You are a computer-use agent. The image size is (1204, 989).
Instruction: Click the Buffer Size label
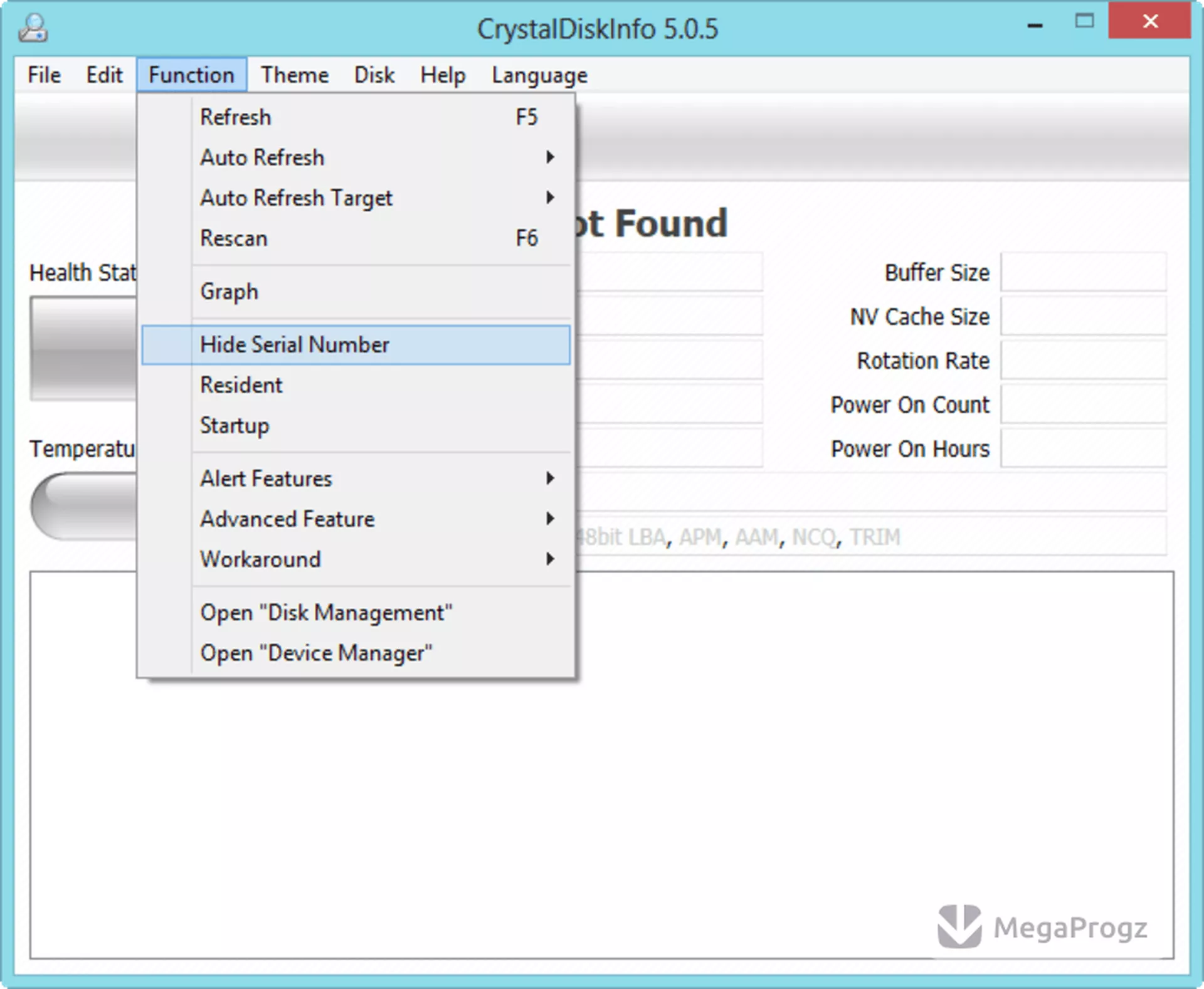(937, 273)
